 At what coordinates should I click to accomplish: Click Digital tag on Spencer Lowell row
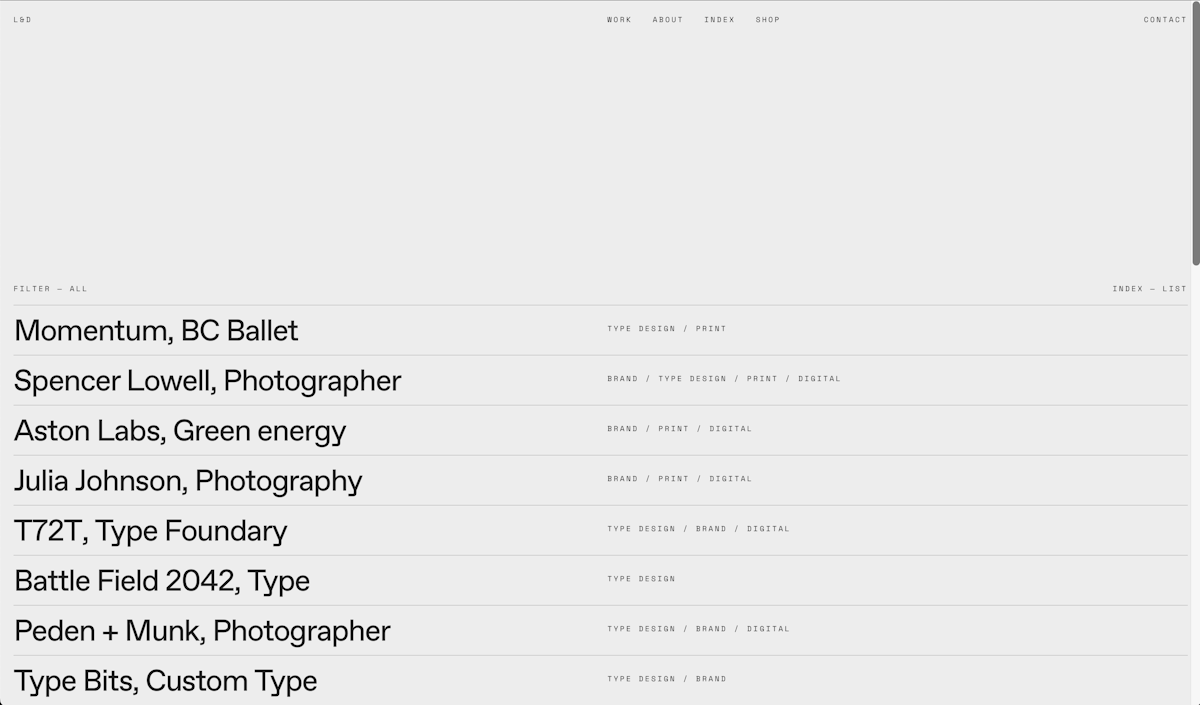(x=819, y=379)
